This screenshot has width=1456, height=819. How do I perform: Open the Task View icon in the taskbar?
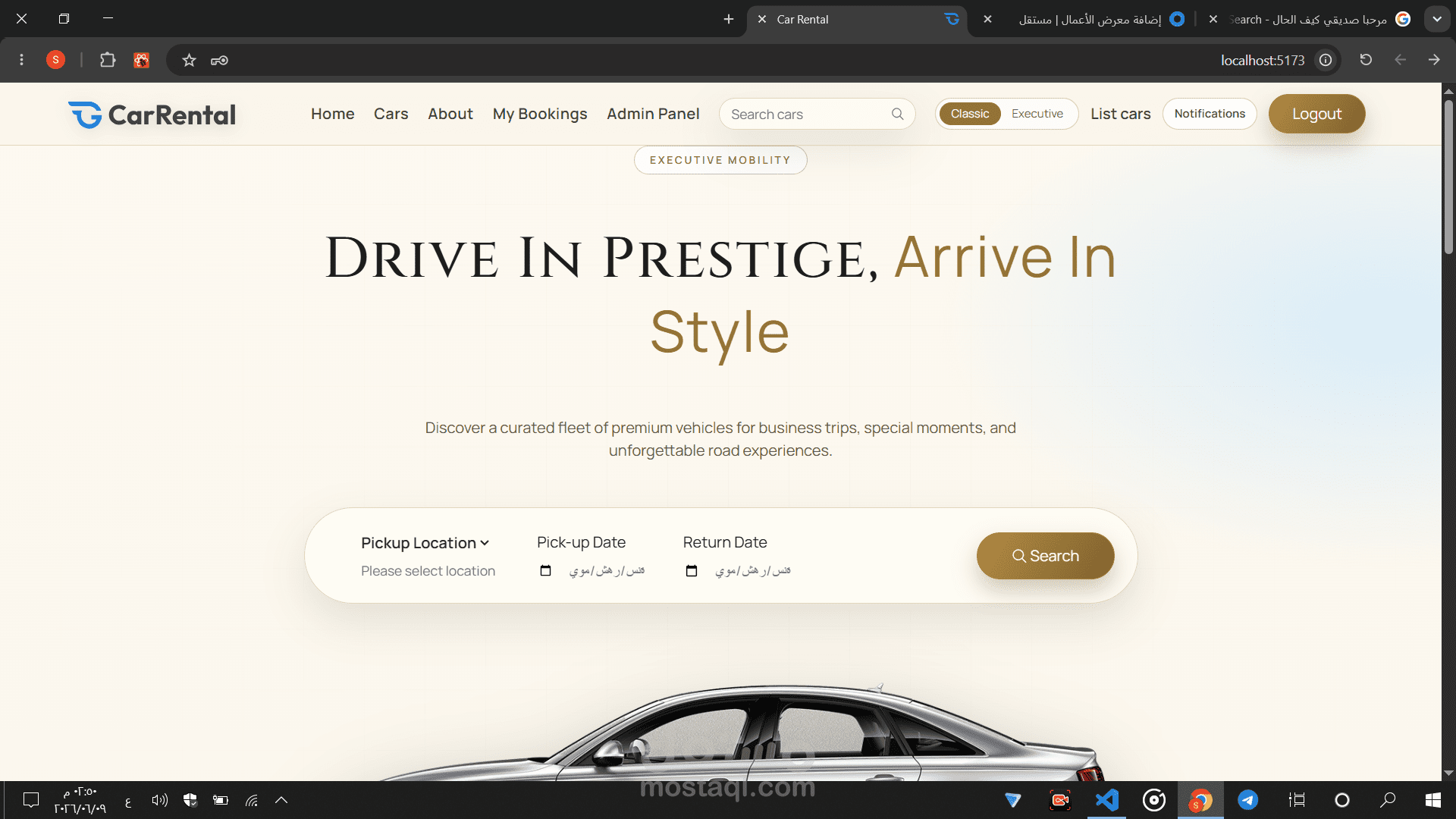click(1297, 800)
